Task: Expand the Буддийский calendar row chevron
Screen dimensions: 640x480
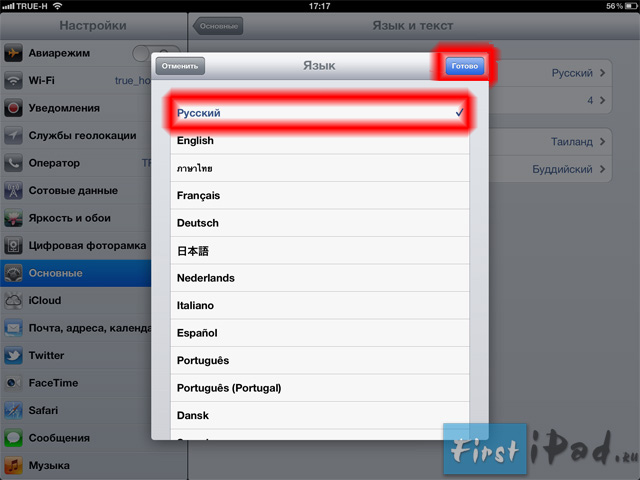Action: (x=602, y=169)
